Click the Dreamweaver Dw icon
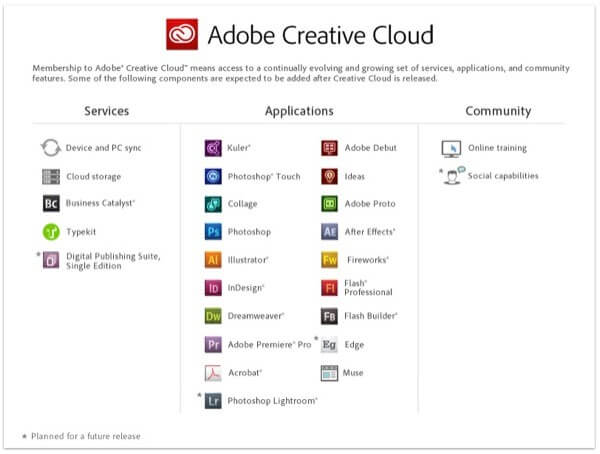The height and width of the screenshot is (454, 600). point(213,316)
